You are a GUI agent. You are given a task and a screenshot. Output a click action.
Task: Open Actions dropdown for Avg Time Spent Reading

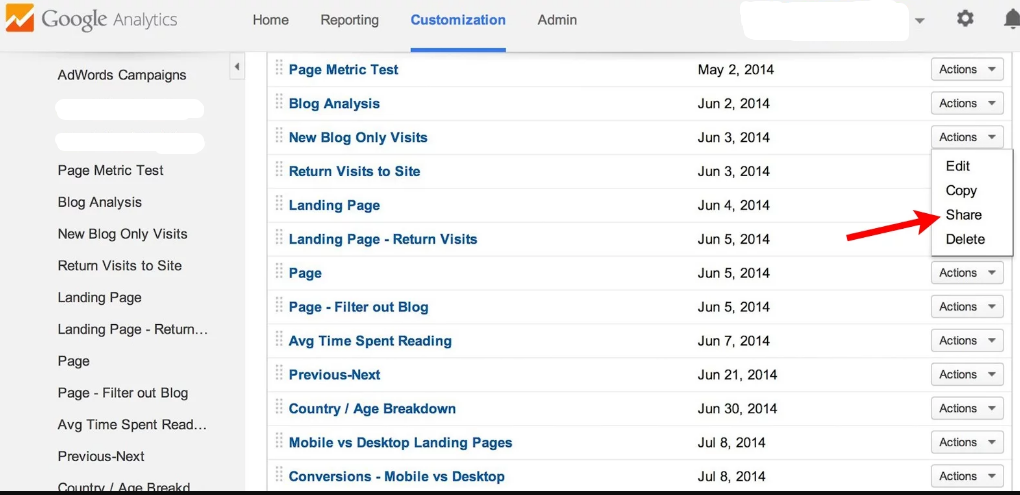click(967, 341)
